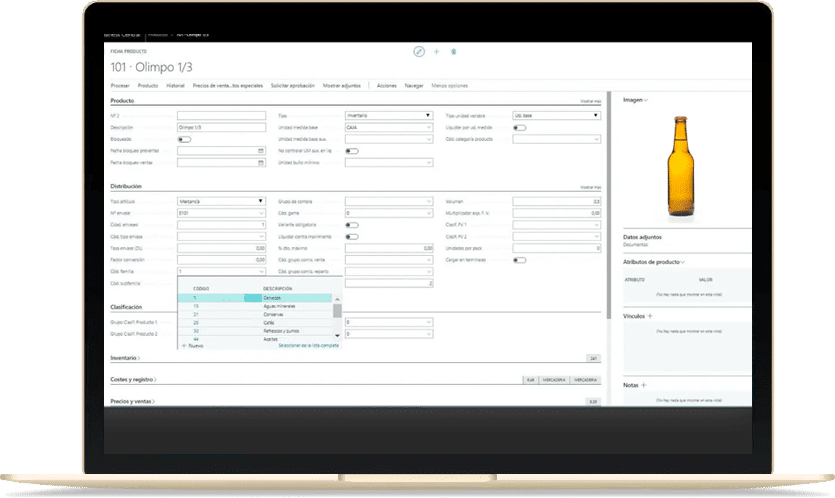Add a note with the Notas plus icon
835x498 pixels.
(x=642, y=384)
